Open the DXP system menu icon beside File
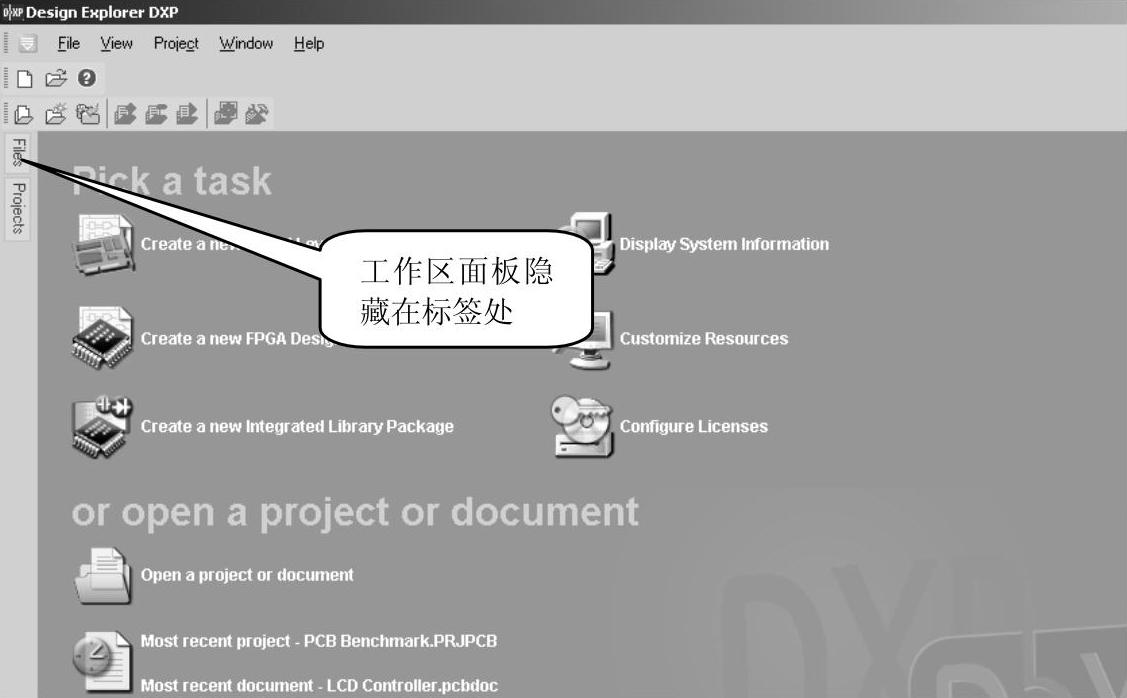 [x=27, y=44]
